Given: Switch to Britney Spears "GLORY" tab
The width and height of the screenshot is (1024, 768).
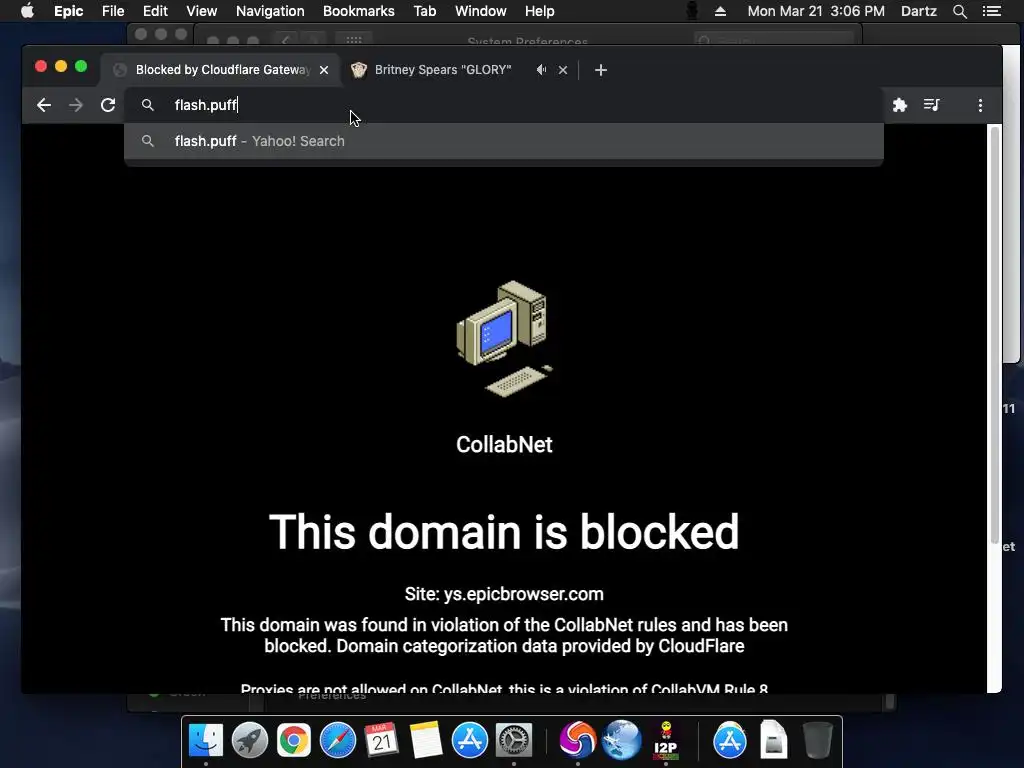Looking at the screenshot, I should 442,70.
